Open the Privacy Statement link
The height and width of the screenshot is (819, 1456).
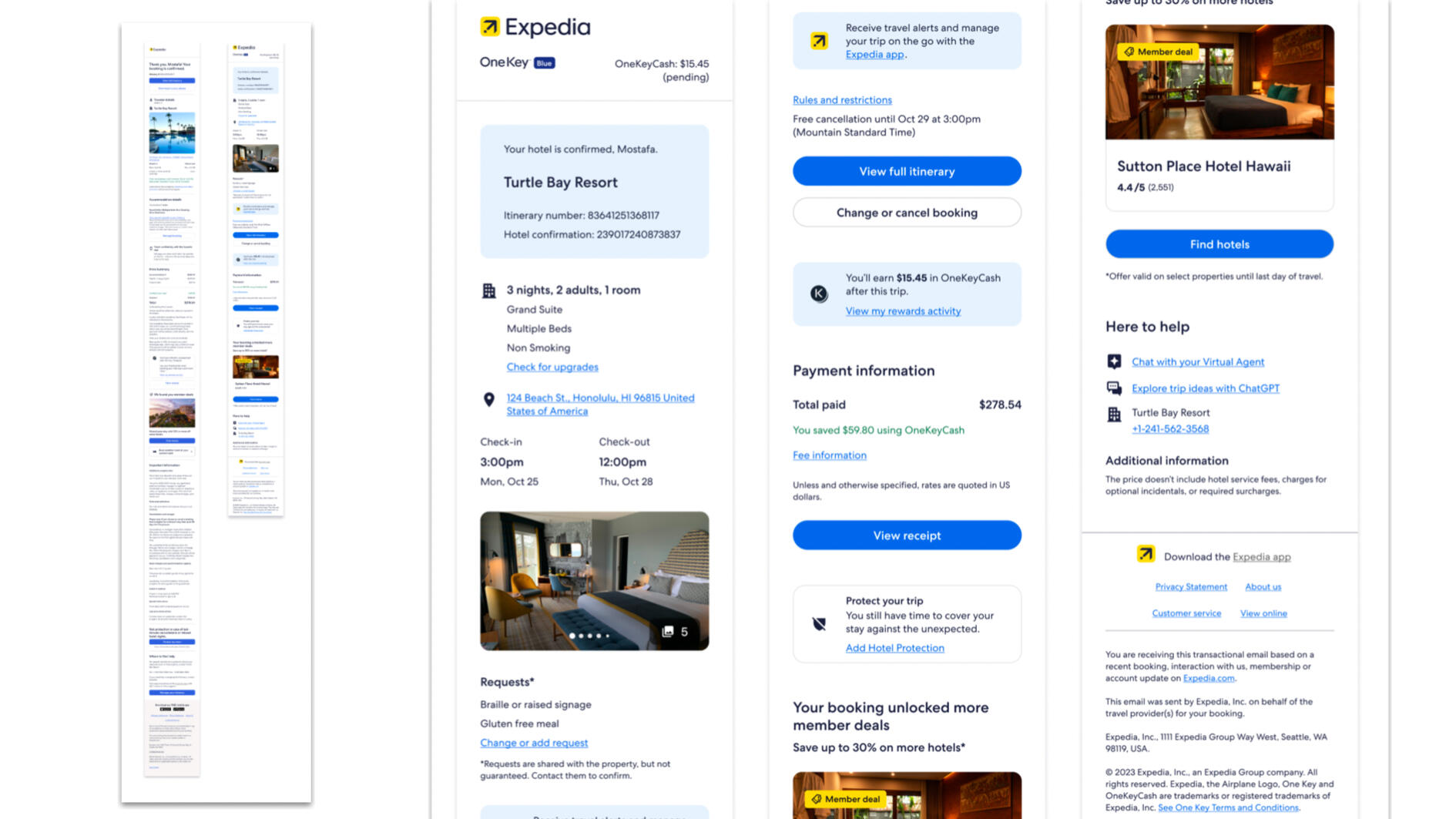pyautogui.click(x=1190, y=587)
